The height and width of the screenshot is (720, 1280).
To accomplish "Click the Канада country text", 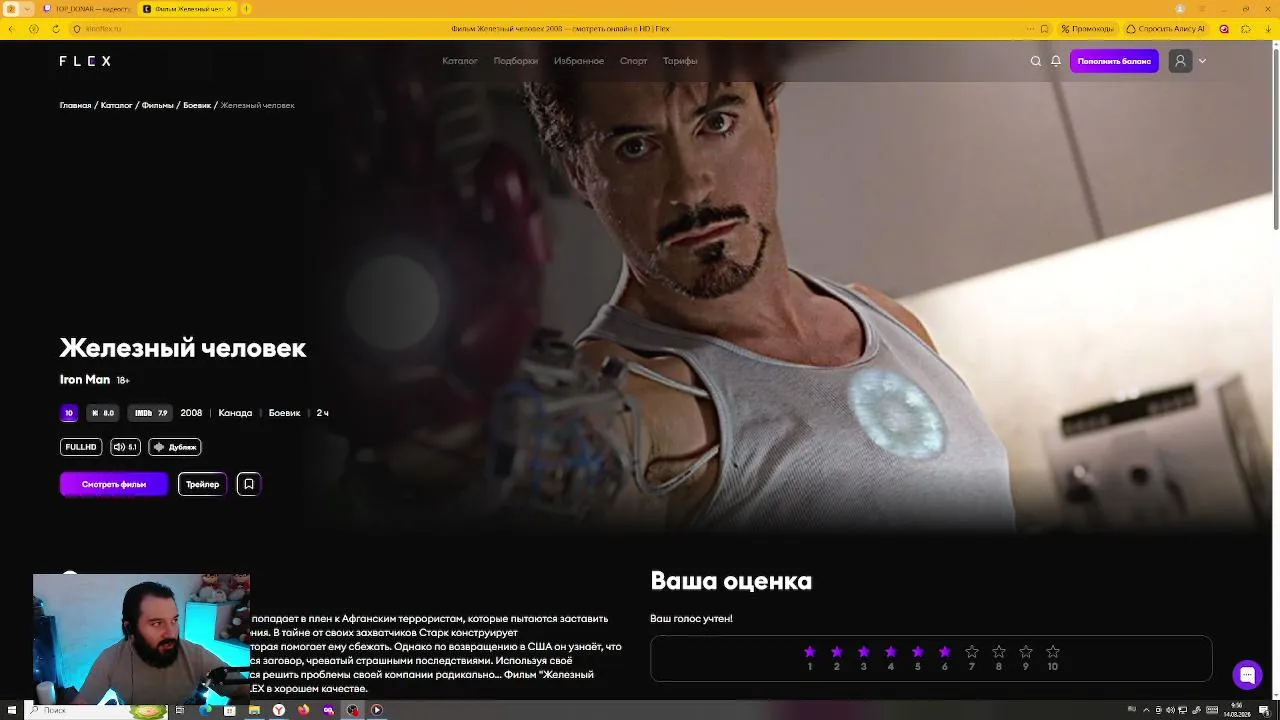I will (x=235, y=413).
